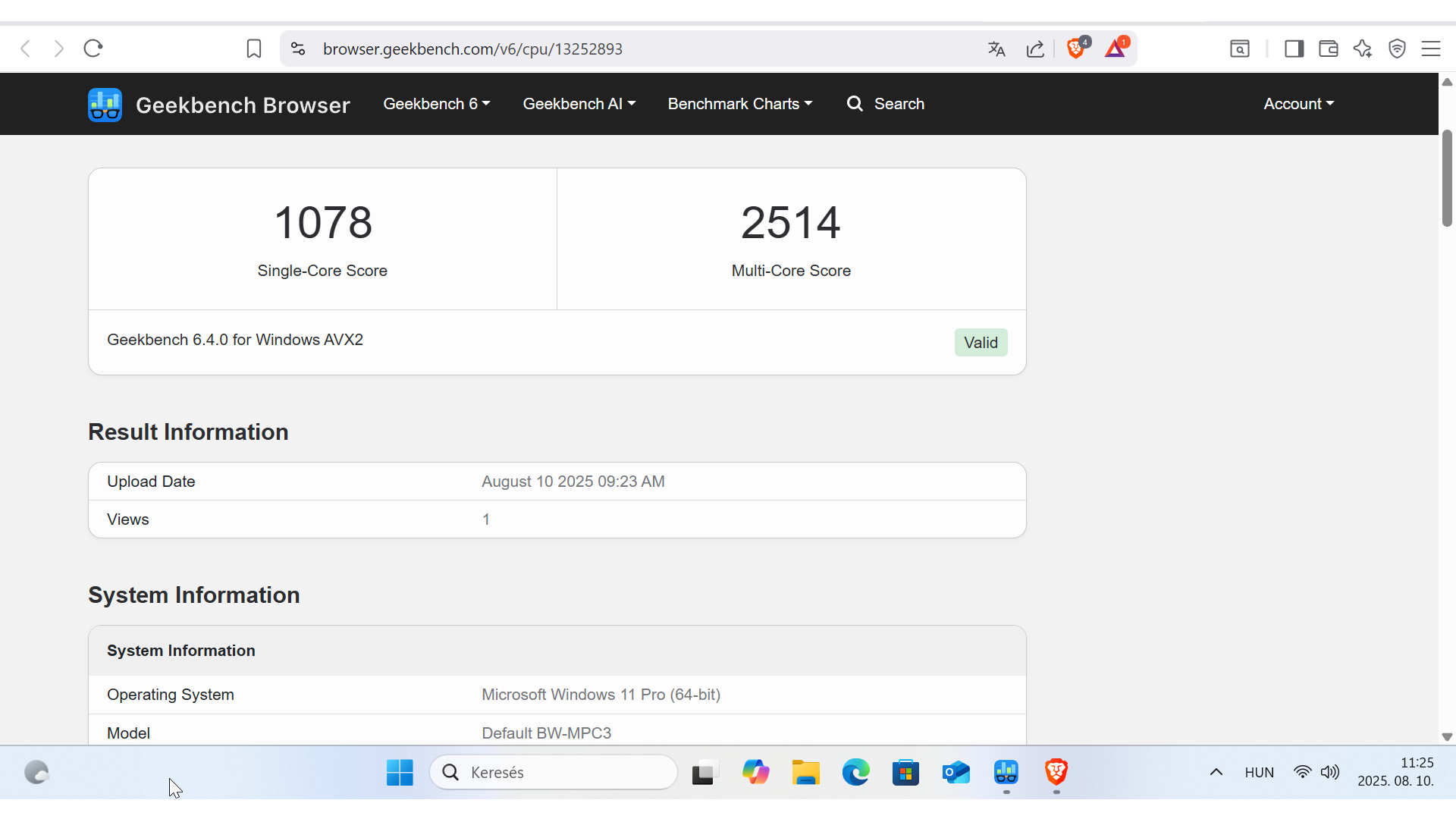
Task: Open Brave Wallet icon
Action: coord(1328,49)
